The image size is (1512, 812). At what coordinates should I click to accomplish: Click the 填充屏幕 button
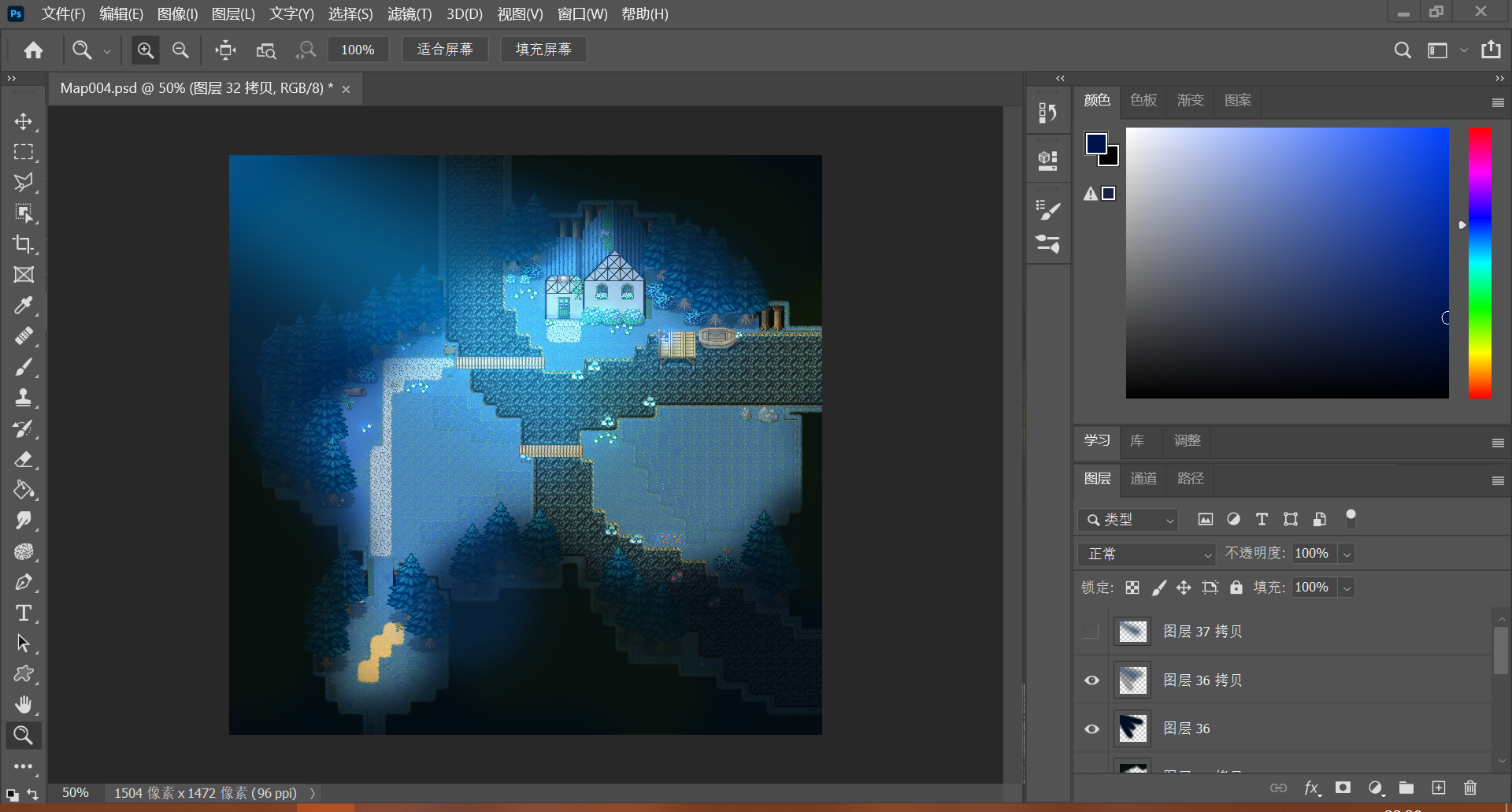point(543,50)
